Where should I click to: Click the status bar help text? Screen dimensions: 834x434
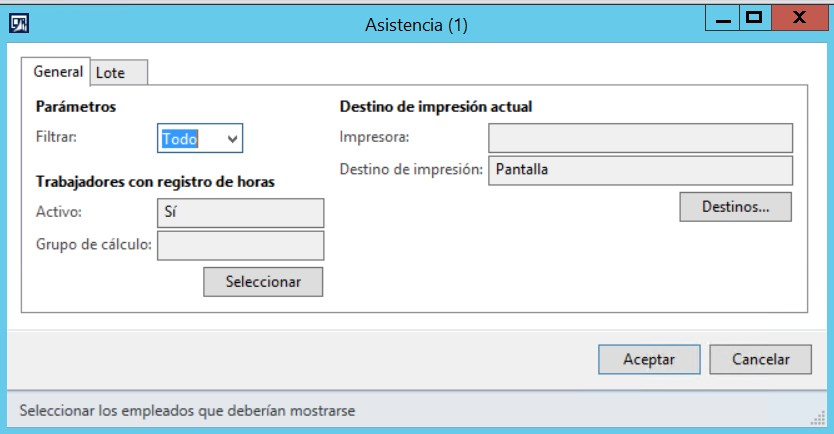tap(187, 411)
